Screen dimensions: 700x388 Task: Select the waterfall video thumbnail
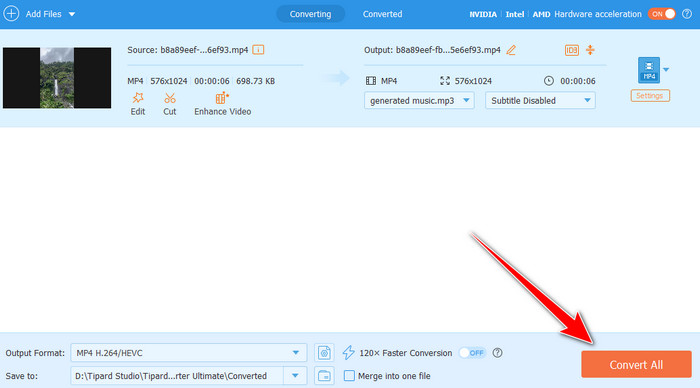coord(57,78)
